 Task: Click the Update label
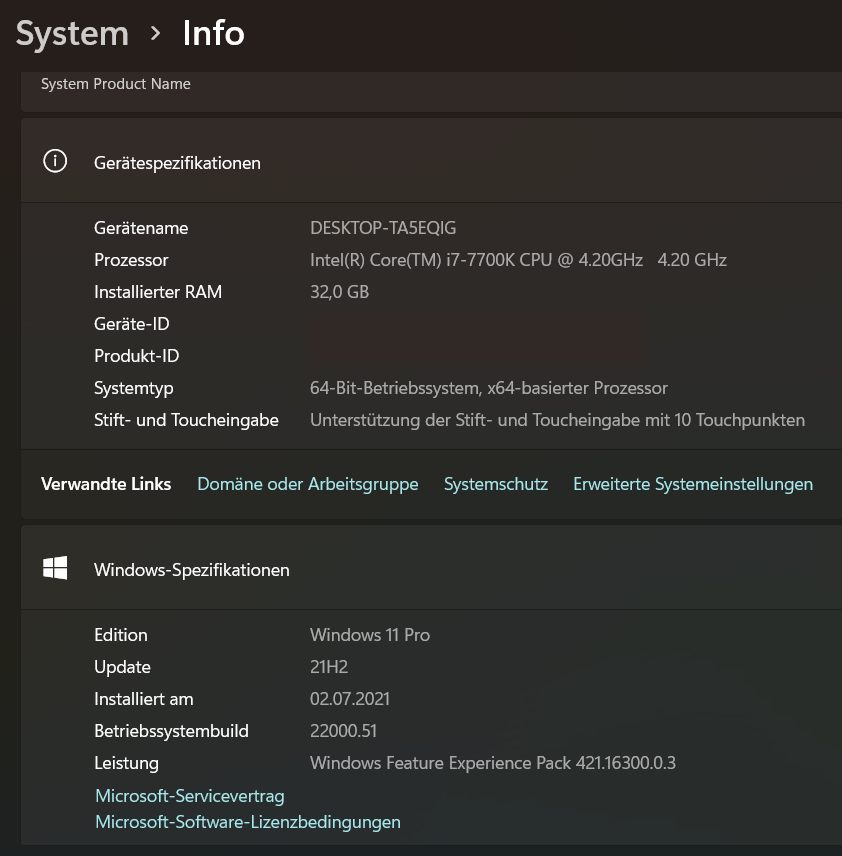click(x=122, y=667)
